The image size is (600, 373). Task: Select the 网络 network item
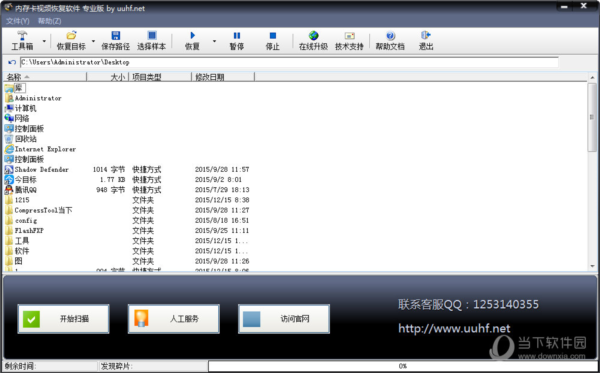point(17,119)
